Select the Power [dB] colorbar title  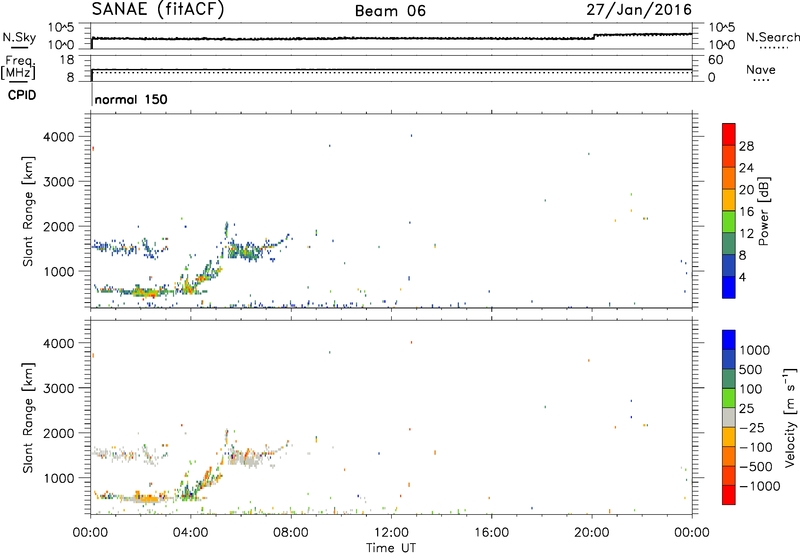(763, 211)
